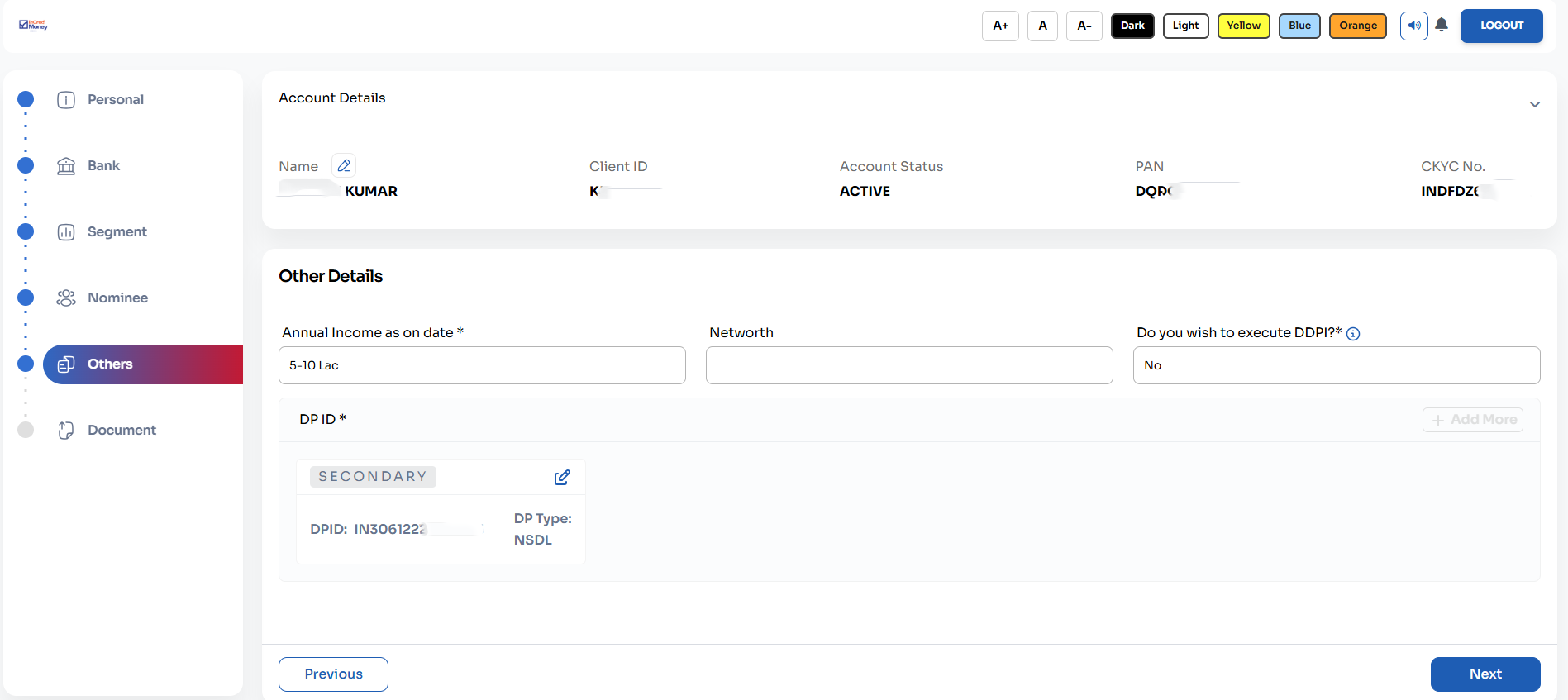Switch to Blue theme
The image size is (1568, 700).
pos(1299,26)
